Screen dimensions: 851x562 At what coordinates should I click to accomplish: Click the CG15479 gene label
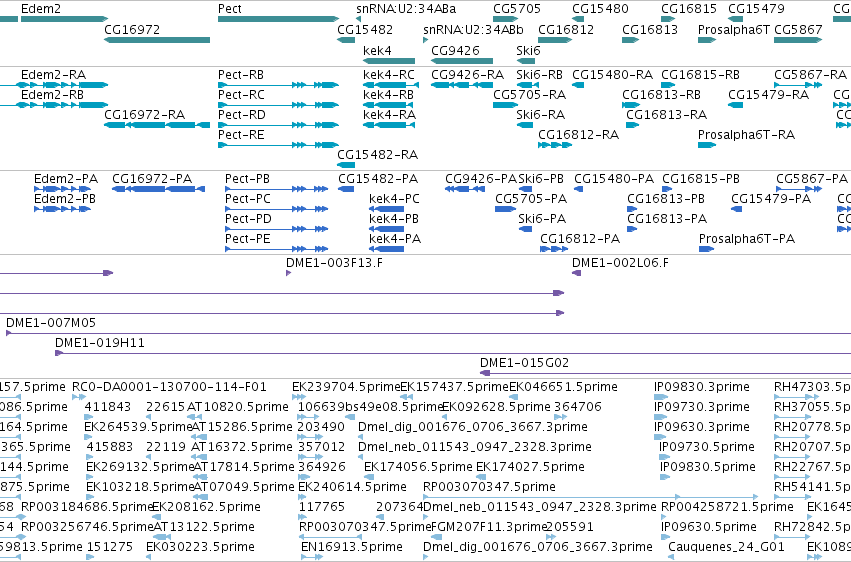click(x=756, y=9)
